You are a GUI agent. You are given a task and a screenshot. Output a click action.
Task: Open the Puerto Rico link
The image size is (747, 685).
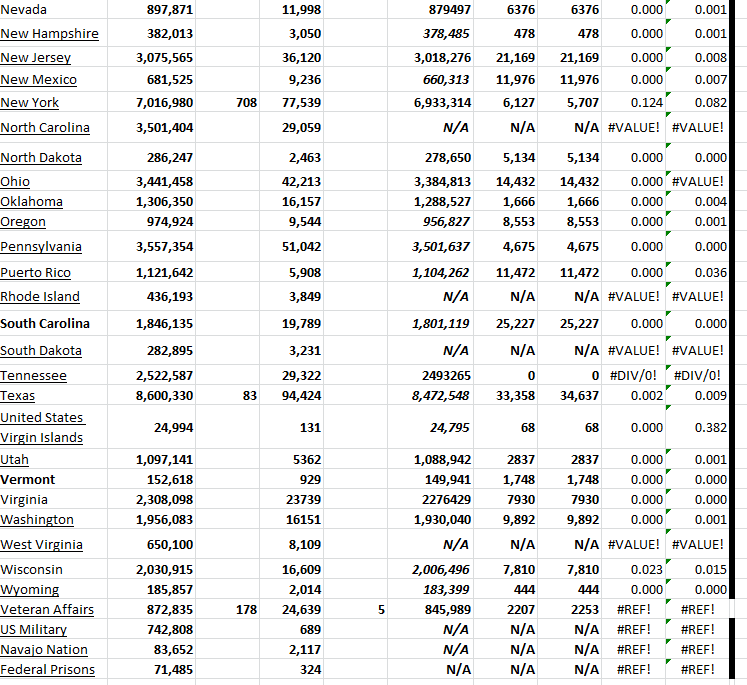point(36,272)
